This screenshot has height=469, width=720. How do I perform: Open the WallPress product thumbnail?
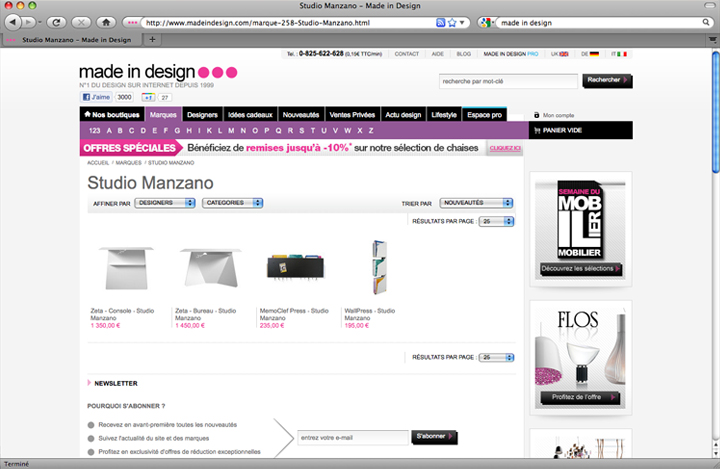379,267
